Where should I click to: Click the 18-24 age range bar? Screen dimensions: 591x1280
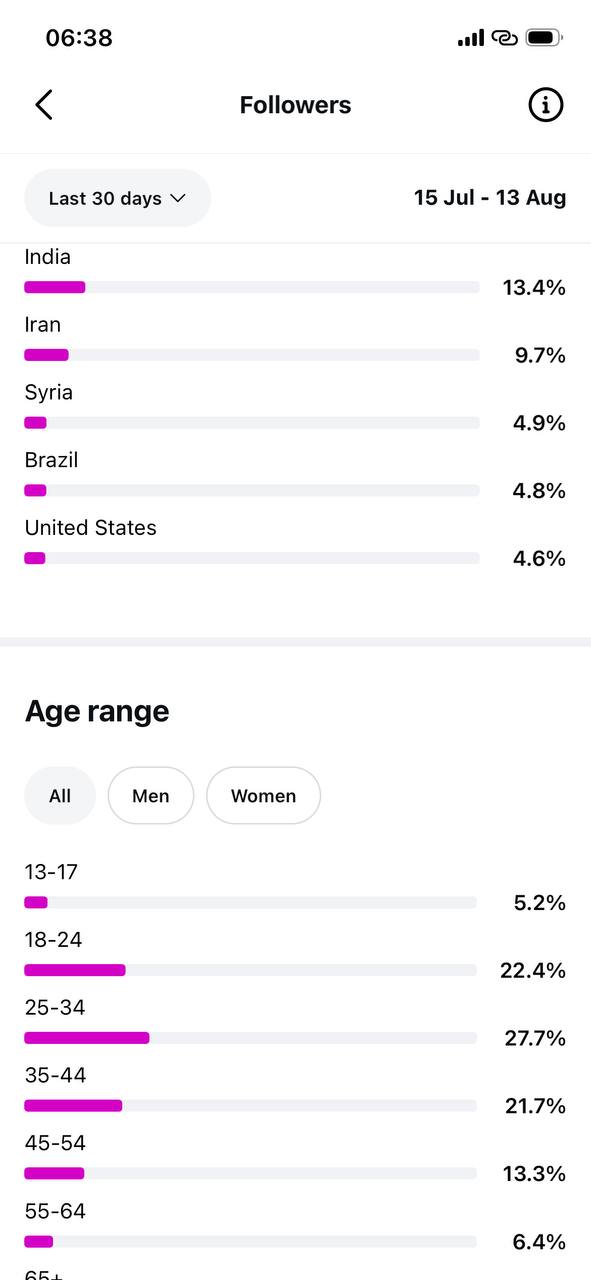(x=250, y=970)
